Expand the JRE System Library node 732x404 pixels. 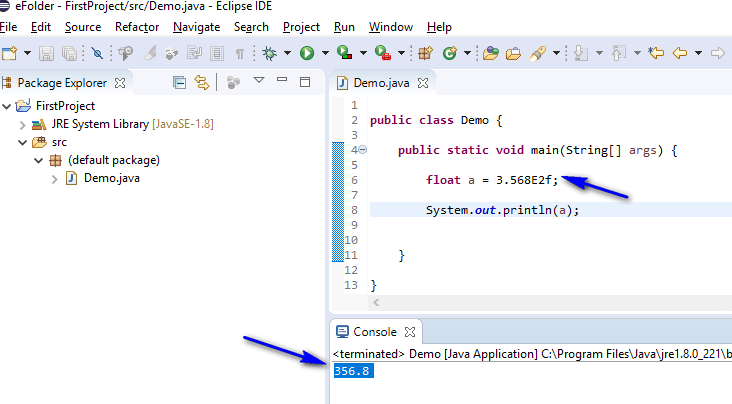(22, 125)
